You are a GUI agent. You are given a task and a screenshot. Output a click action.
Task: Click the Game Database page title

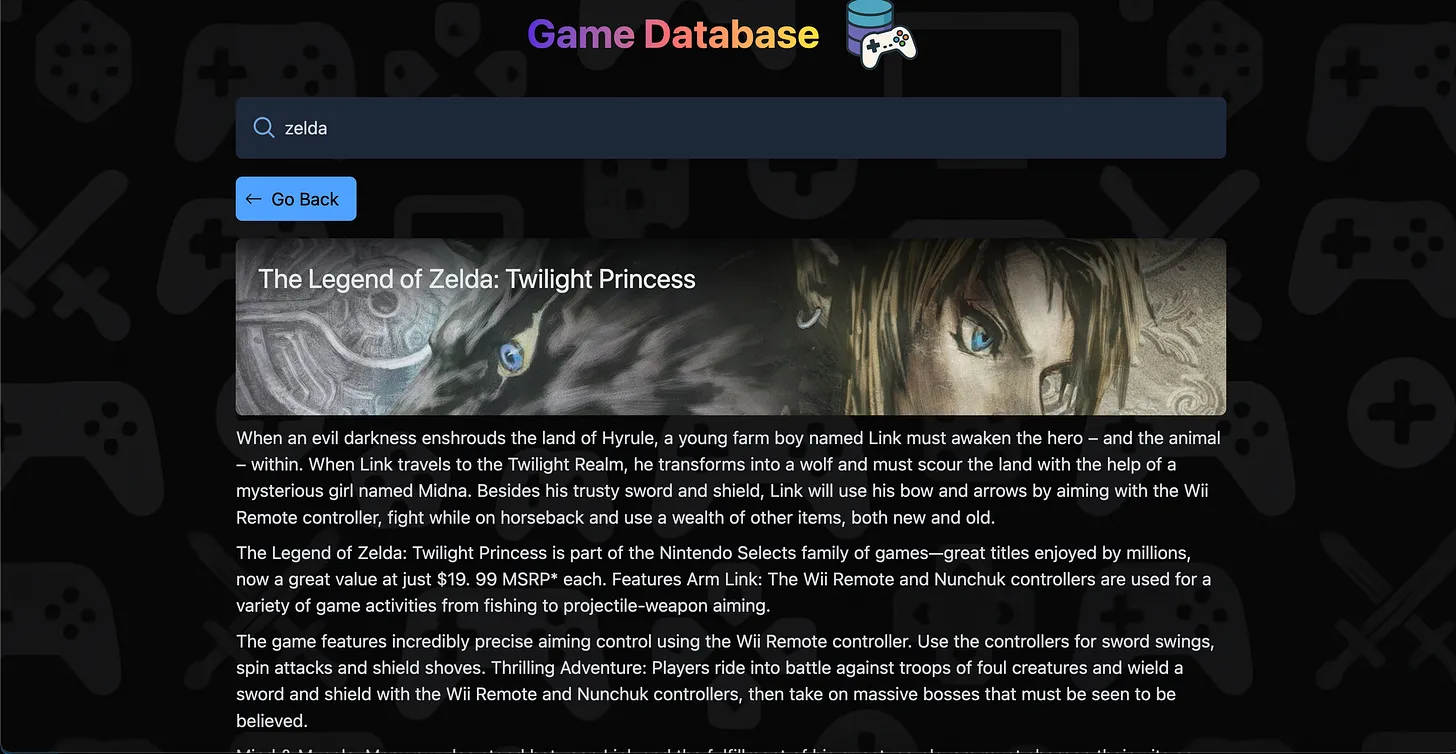[672, 33]
